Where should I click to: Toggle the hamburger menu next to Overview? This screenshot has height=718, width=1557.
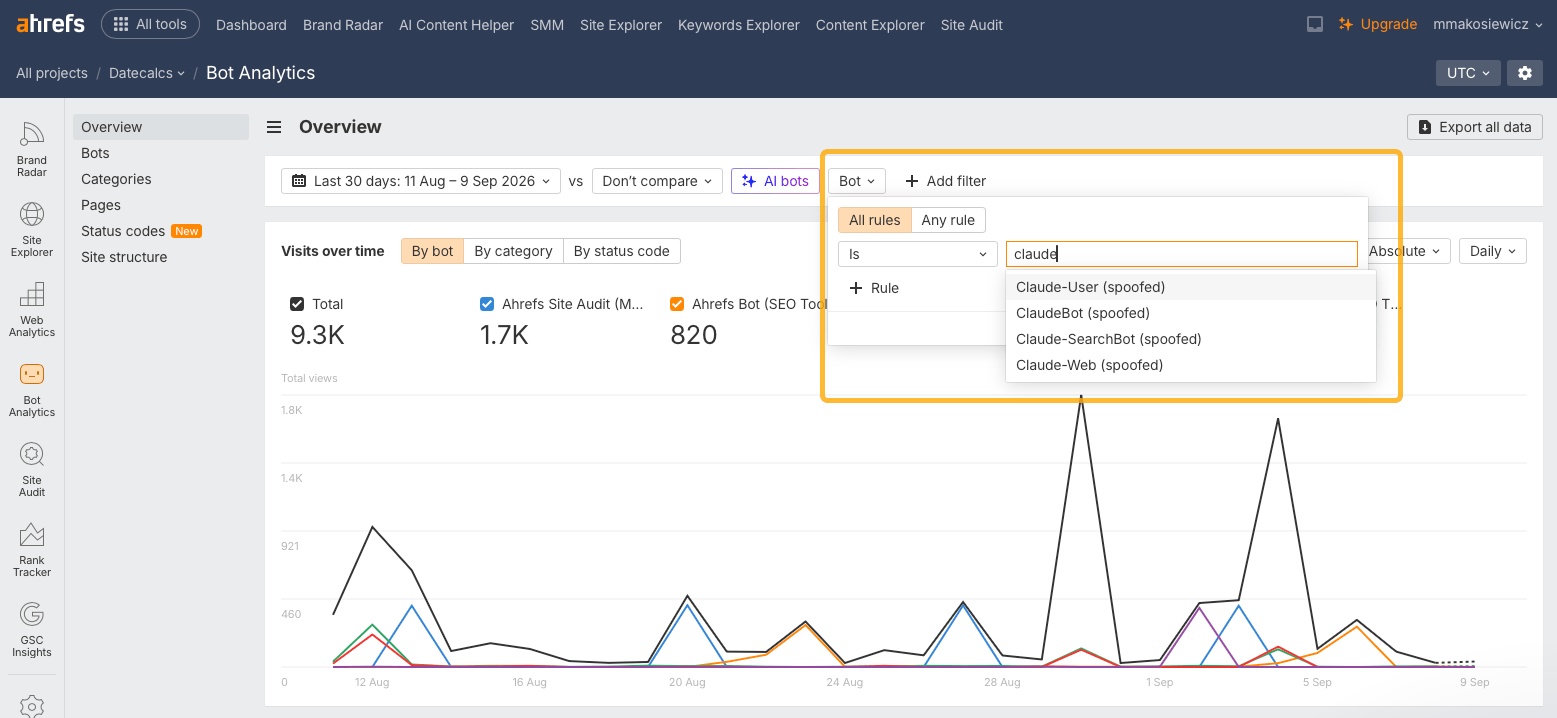click(x=273, y=127)
